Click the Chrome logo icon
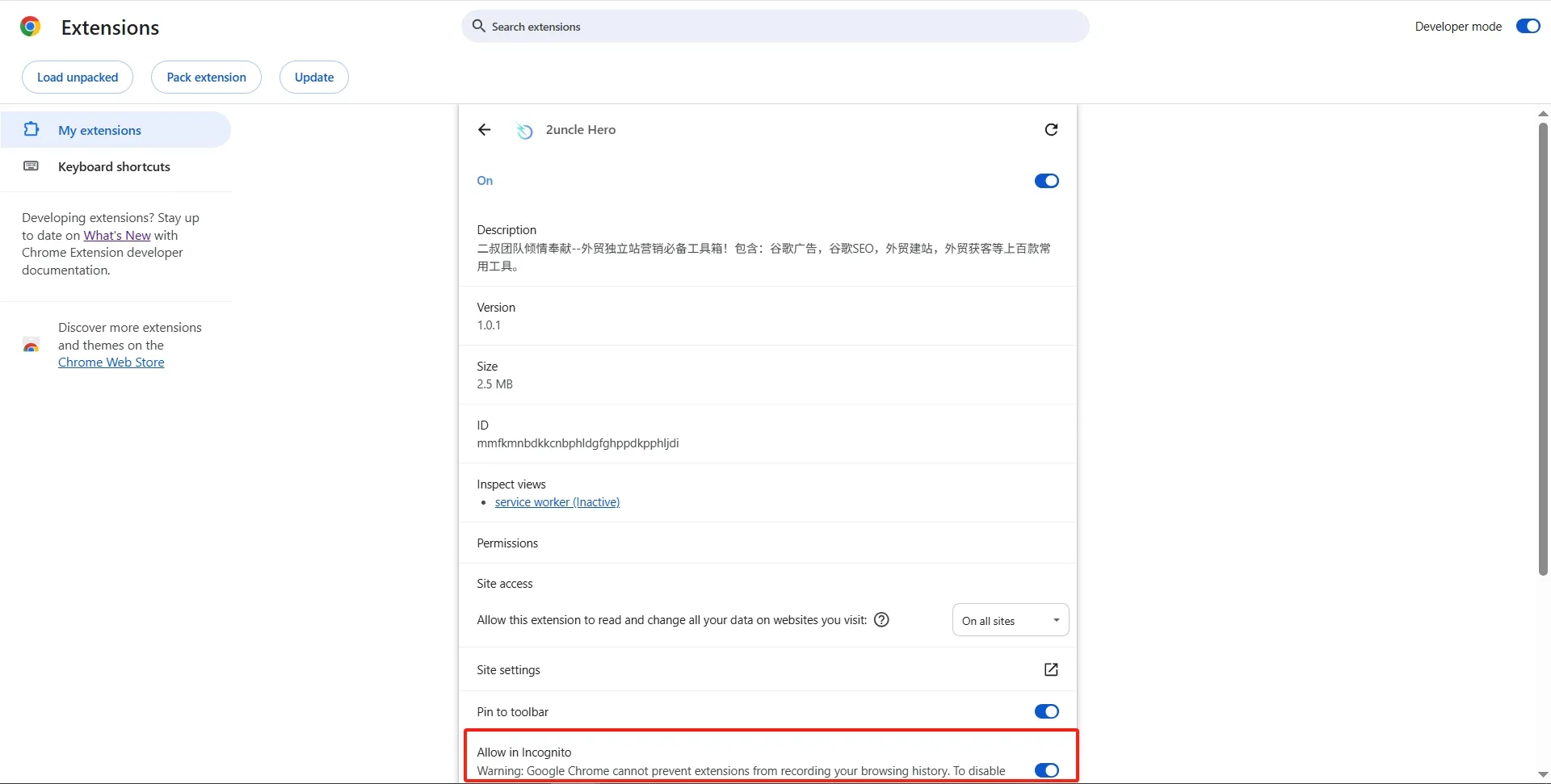Screen dimensions: 1551x784 point(31,27)
